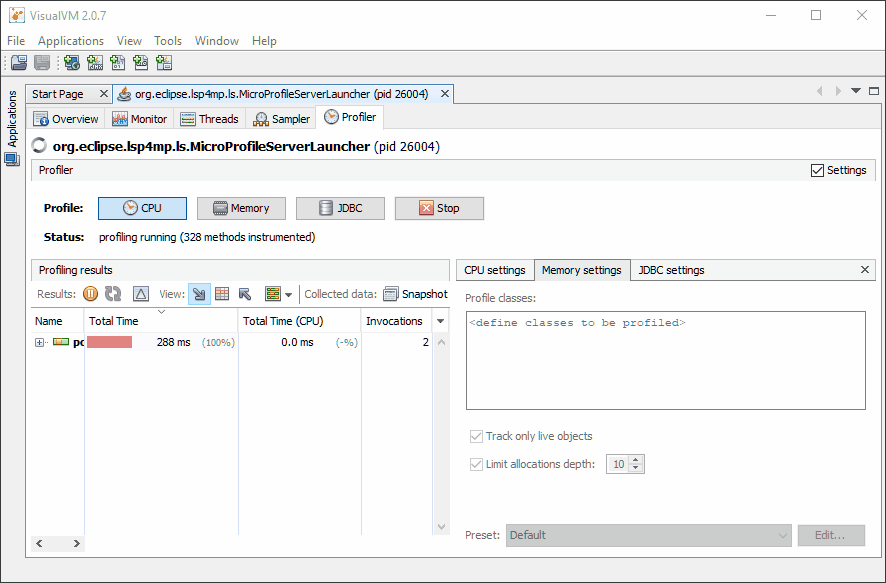Select the Profiler tab

(x=350, y=117)
